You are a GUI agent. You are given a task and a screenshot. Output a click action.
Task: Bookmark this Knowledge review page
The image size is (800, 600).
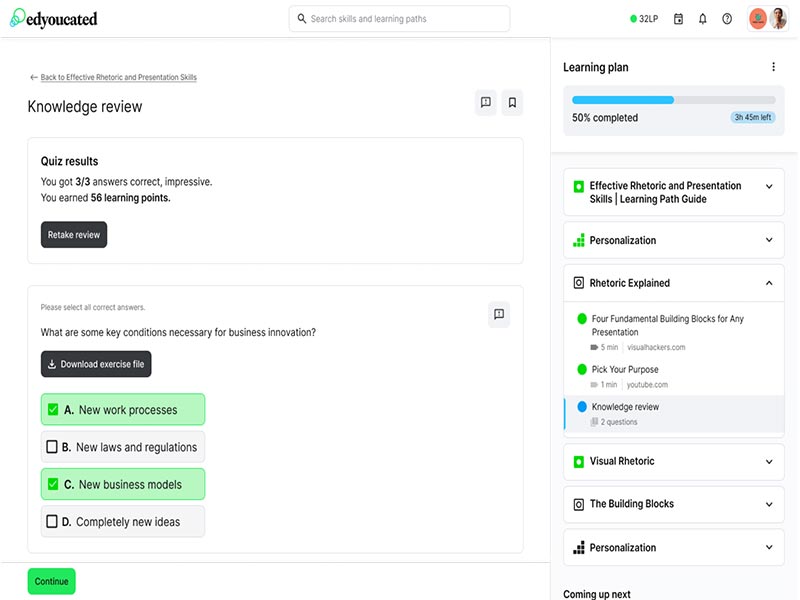pos(512,102)
